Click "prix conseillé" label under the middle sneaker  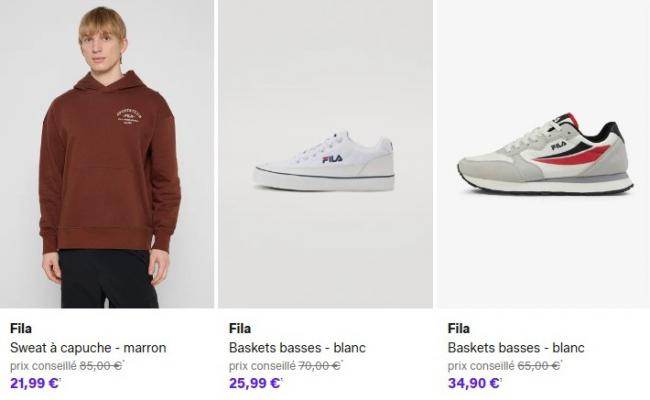coord(261,365)
